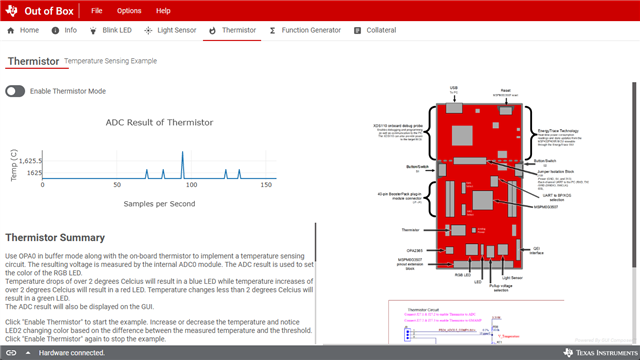Click the 100 x-axis tick value
Image resolution: width=640 pixels, height=360 pixels.
point(191,185)
